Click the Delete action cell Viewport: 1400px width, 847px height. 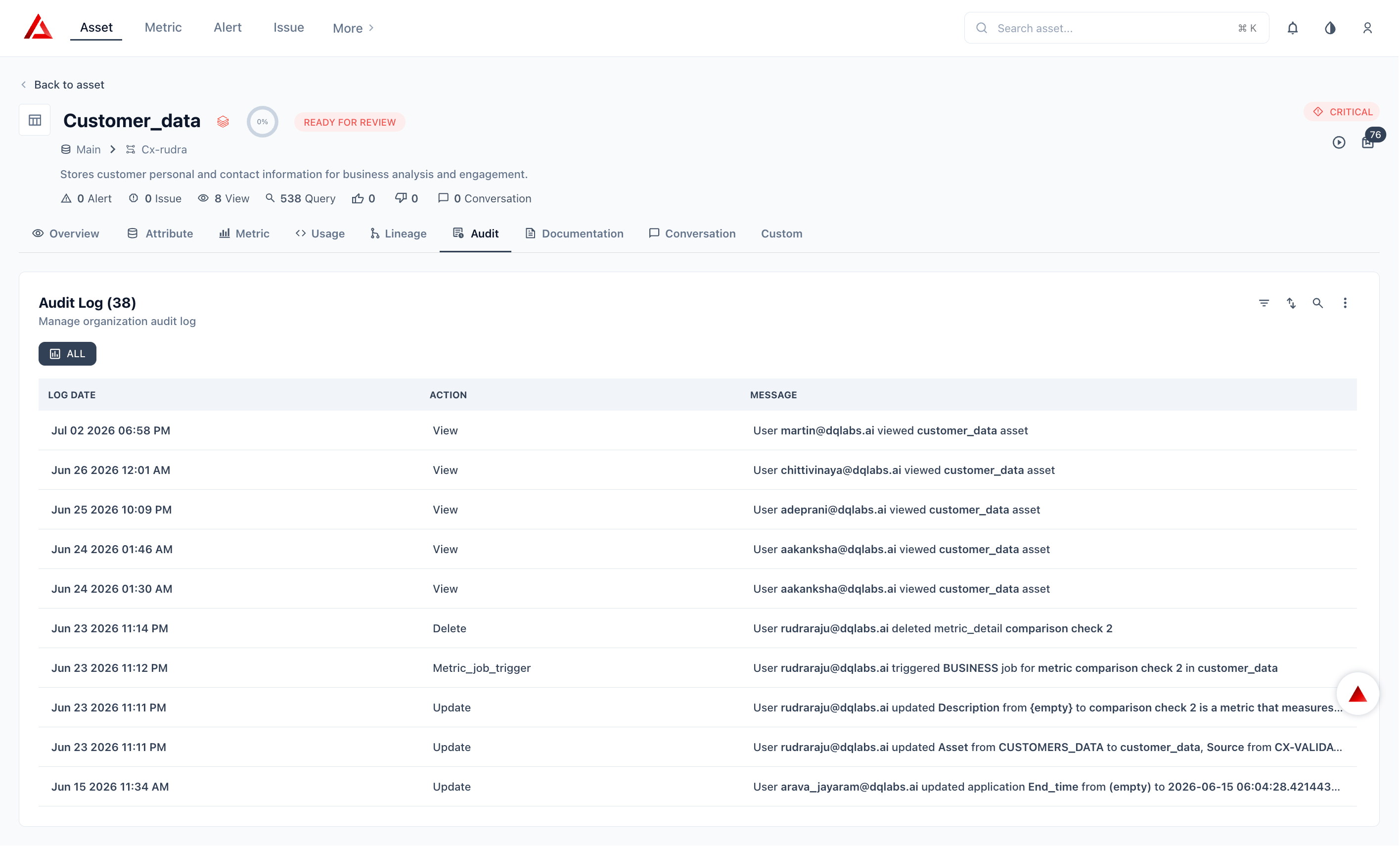click(x=450, y=629)
